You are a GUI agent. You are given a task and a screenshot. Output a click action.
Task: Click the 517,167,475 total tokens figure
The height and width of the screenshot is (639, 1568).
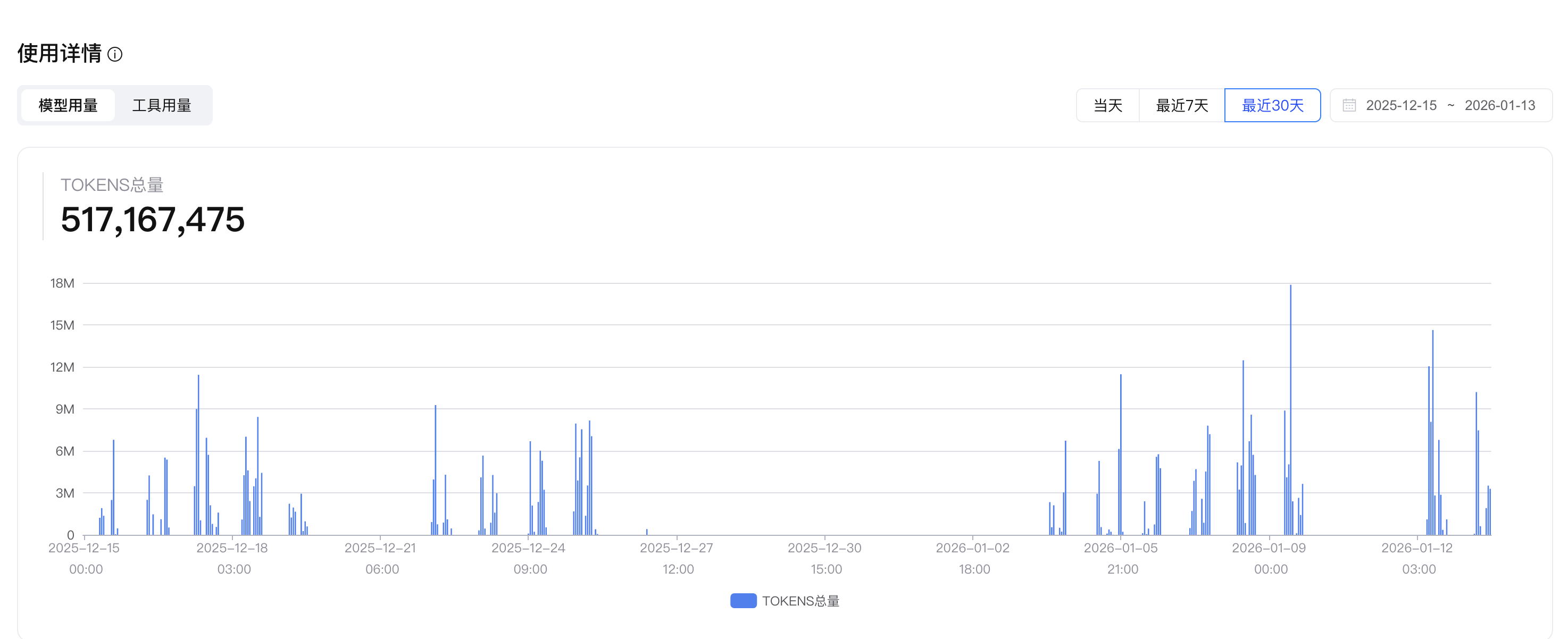[x=153, y=220]
